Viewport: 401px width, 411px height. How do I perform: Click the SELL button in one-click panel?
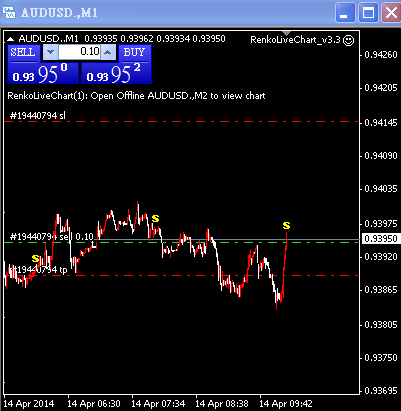[23, 53]
